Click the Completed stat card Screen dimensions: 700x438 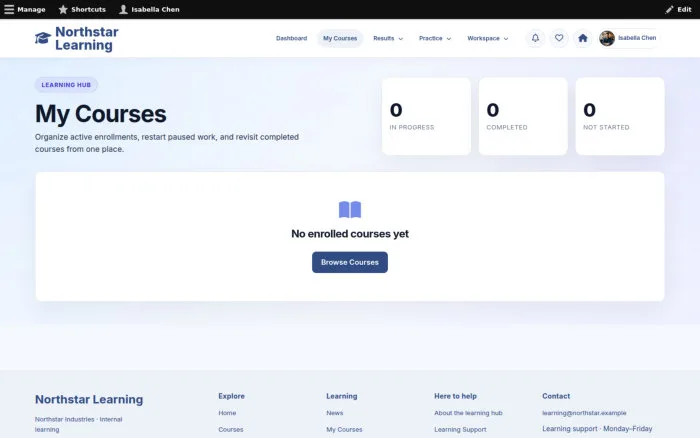(523, 117)
